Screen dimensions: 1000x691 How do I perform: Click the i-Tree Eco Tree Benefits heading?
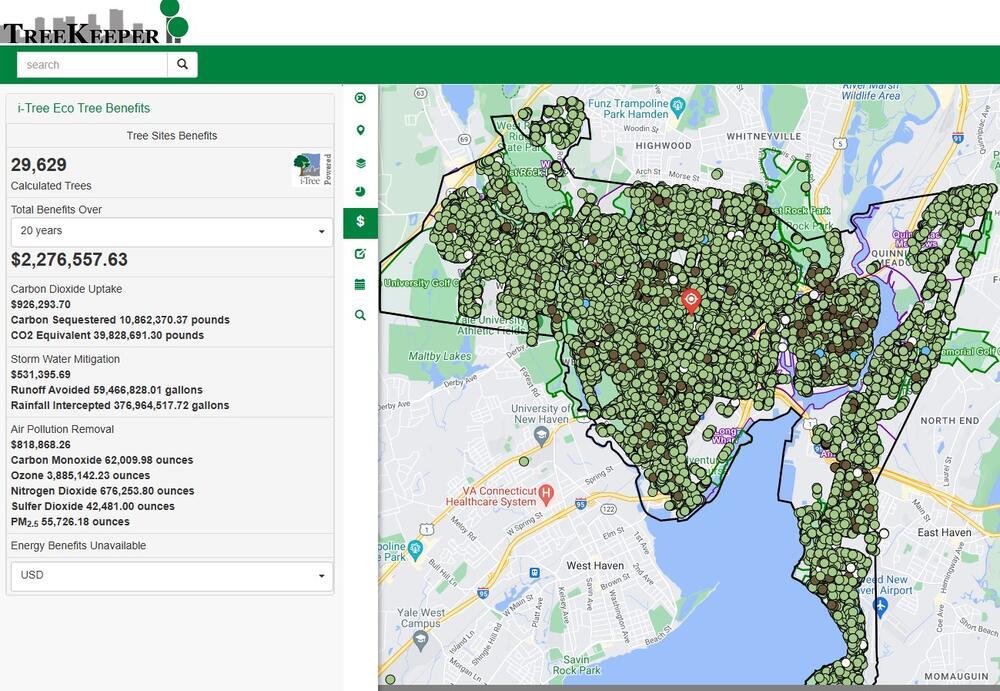(x=84, y=108)
